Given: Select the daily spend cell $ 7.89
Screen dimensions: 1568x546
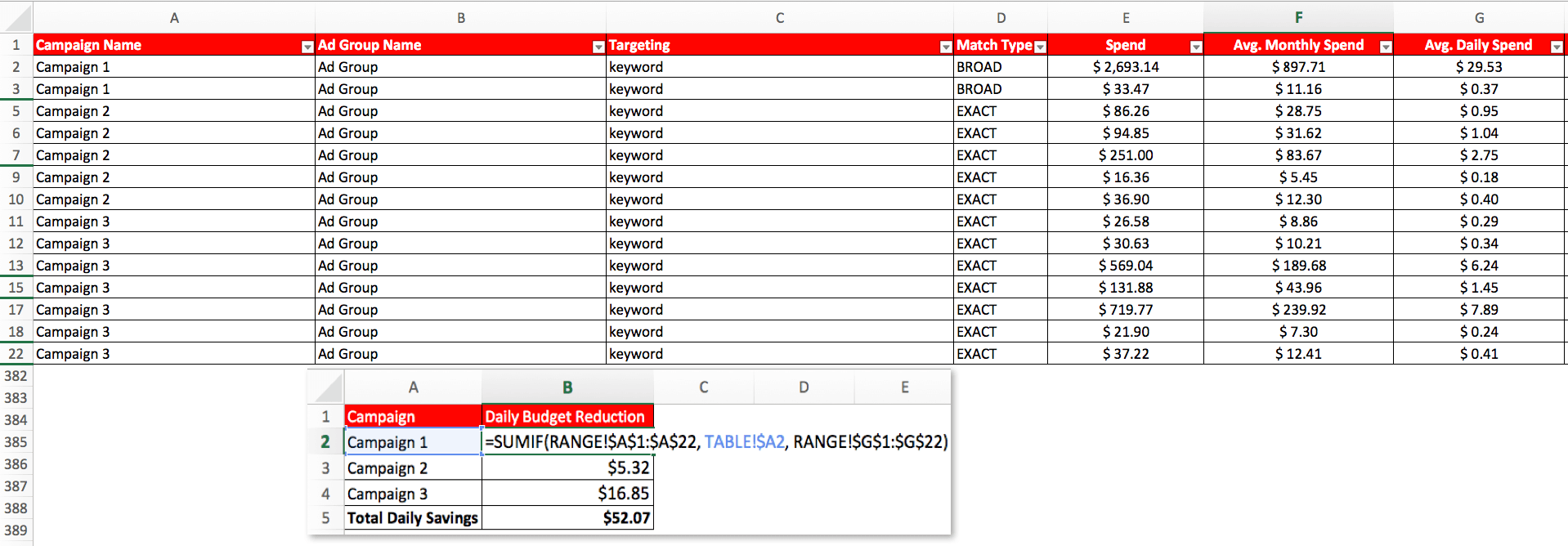Looking at the screenshot, I should (1480, 310).
